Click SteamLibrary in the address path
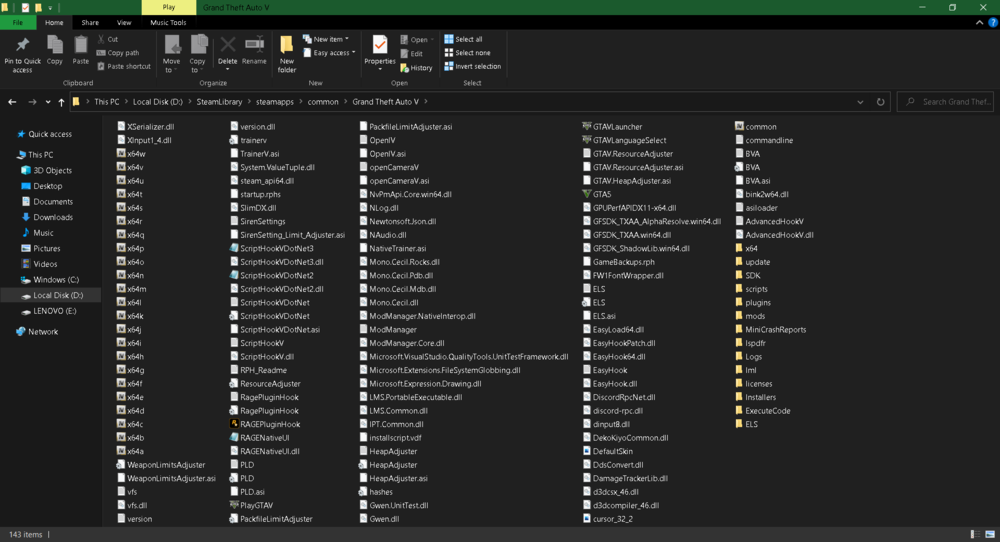 [219, 102]
